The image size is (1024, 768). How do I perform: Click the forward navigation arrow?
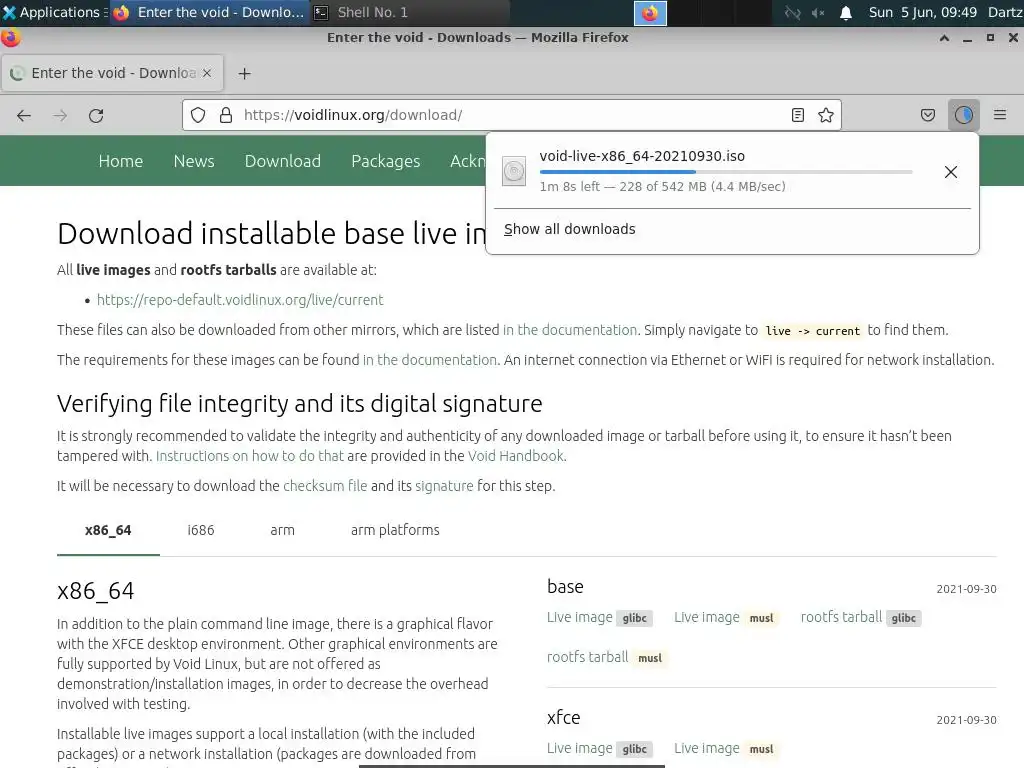tap(60, 116)
